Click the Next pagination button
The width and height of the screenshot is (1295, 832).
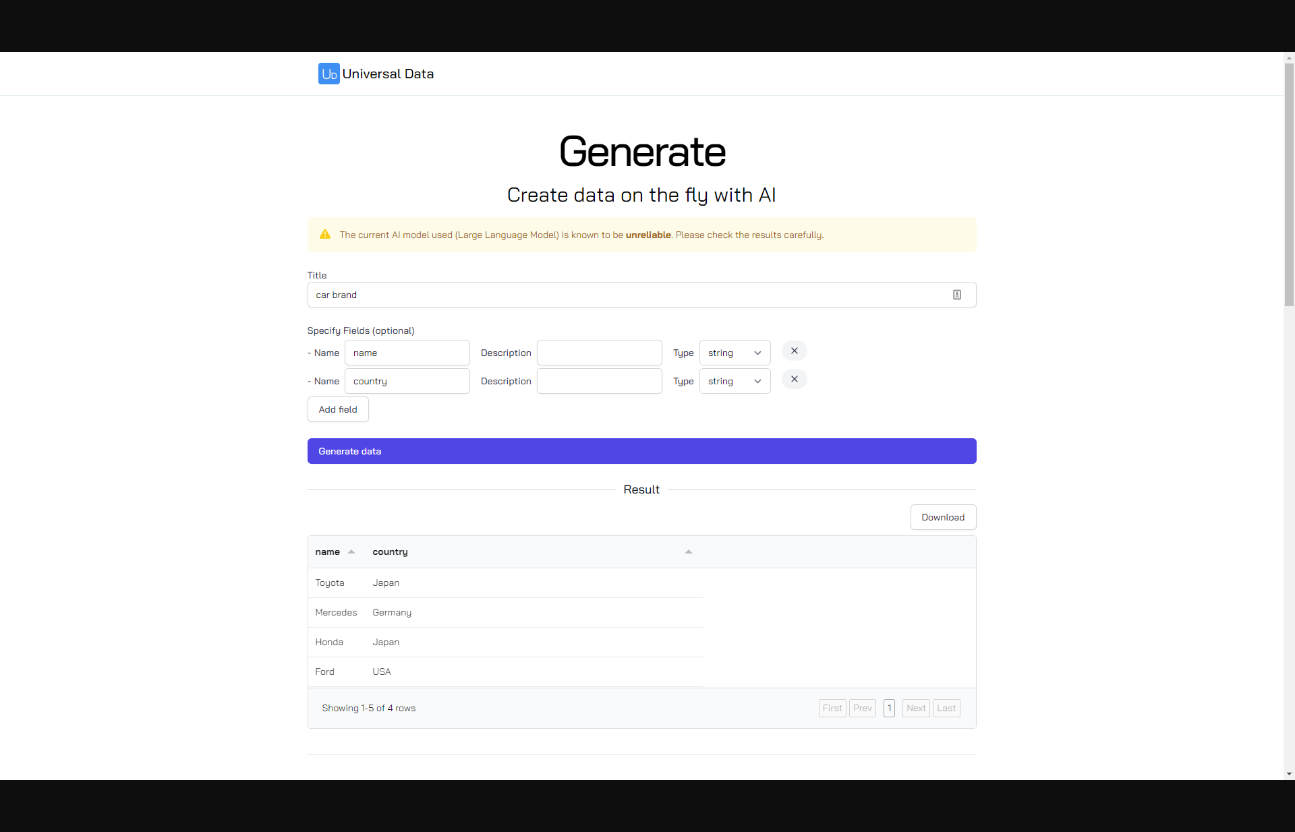point(915,708)
